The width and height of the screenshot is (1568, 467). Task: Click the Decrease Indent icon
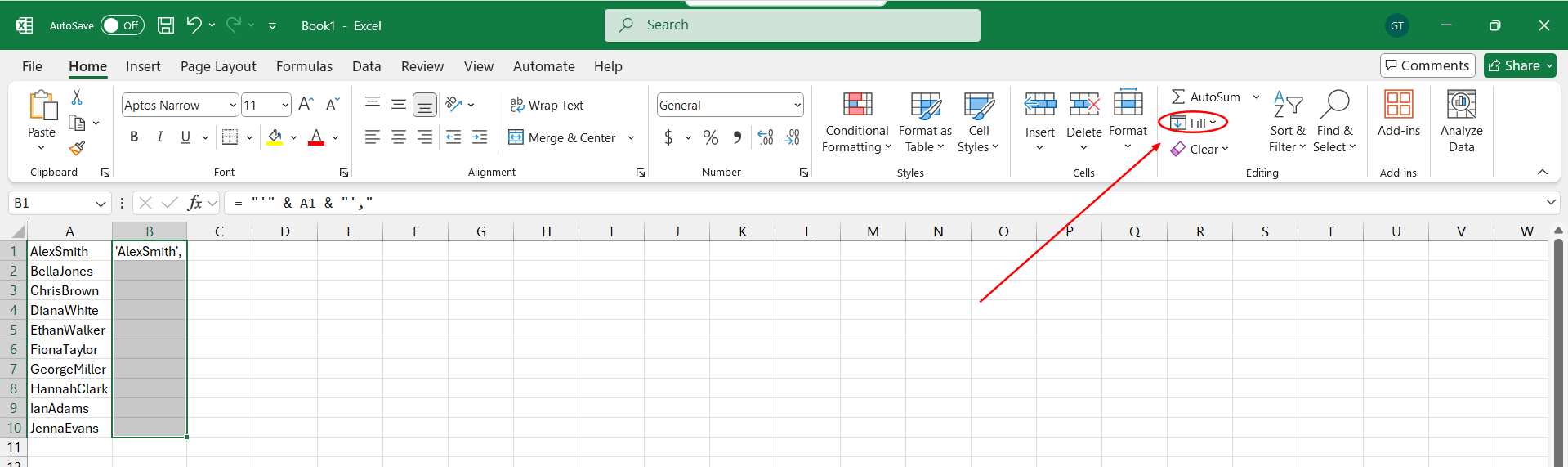point(453,137)
